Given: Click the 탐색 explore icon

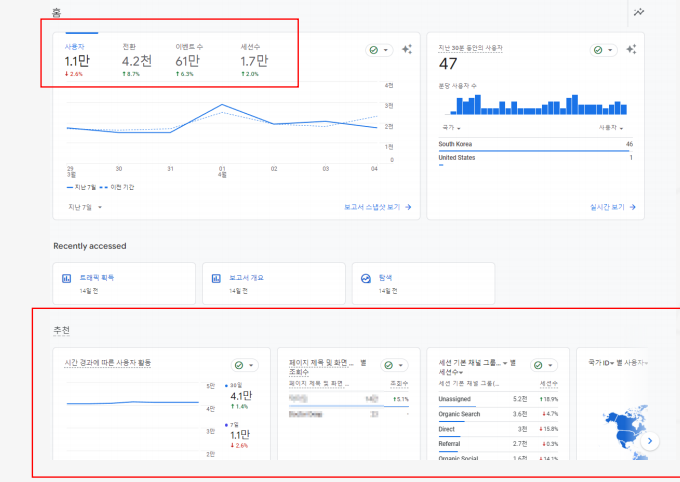Looking at the screenshot, I should pyautogui.click(x=366, y=279).
